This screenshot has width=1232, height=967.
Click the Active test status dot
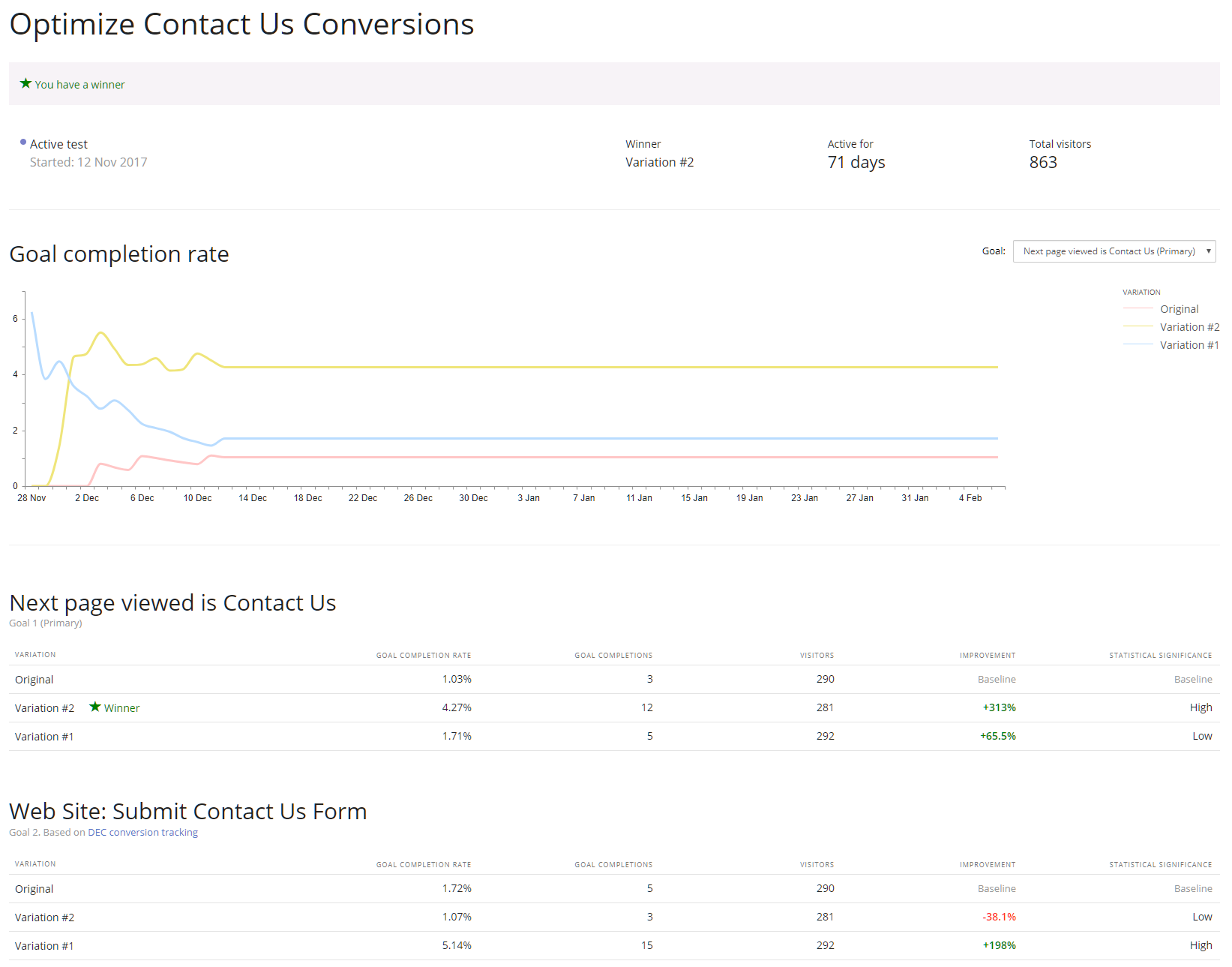pyautogui.click(x=23, y=142)
